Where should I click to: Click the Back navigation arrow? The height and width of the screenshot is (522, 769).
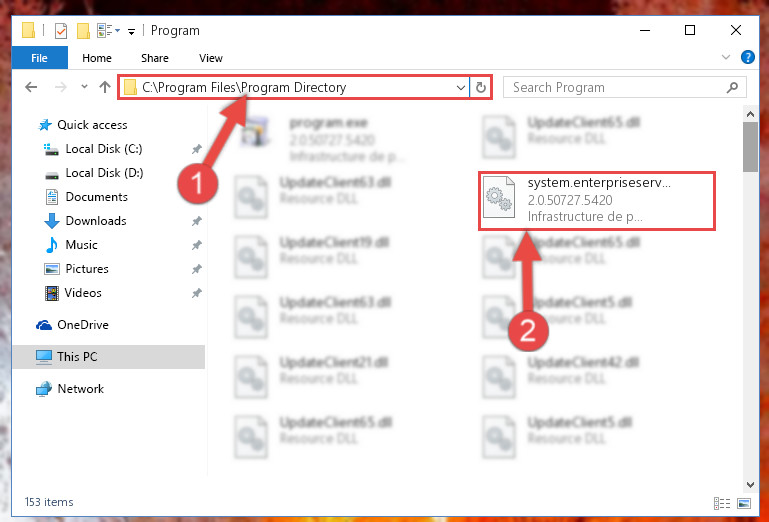tap(31, 87)
